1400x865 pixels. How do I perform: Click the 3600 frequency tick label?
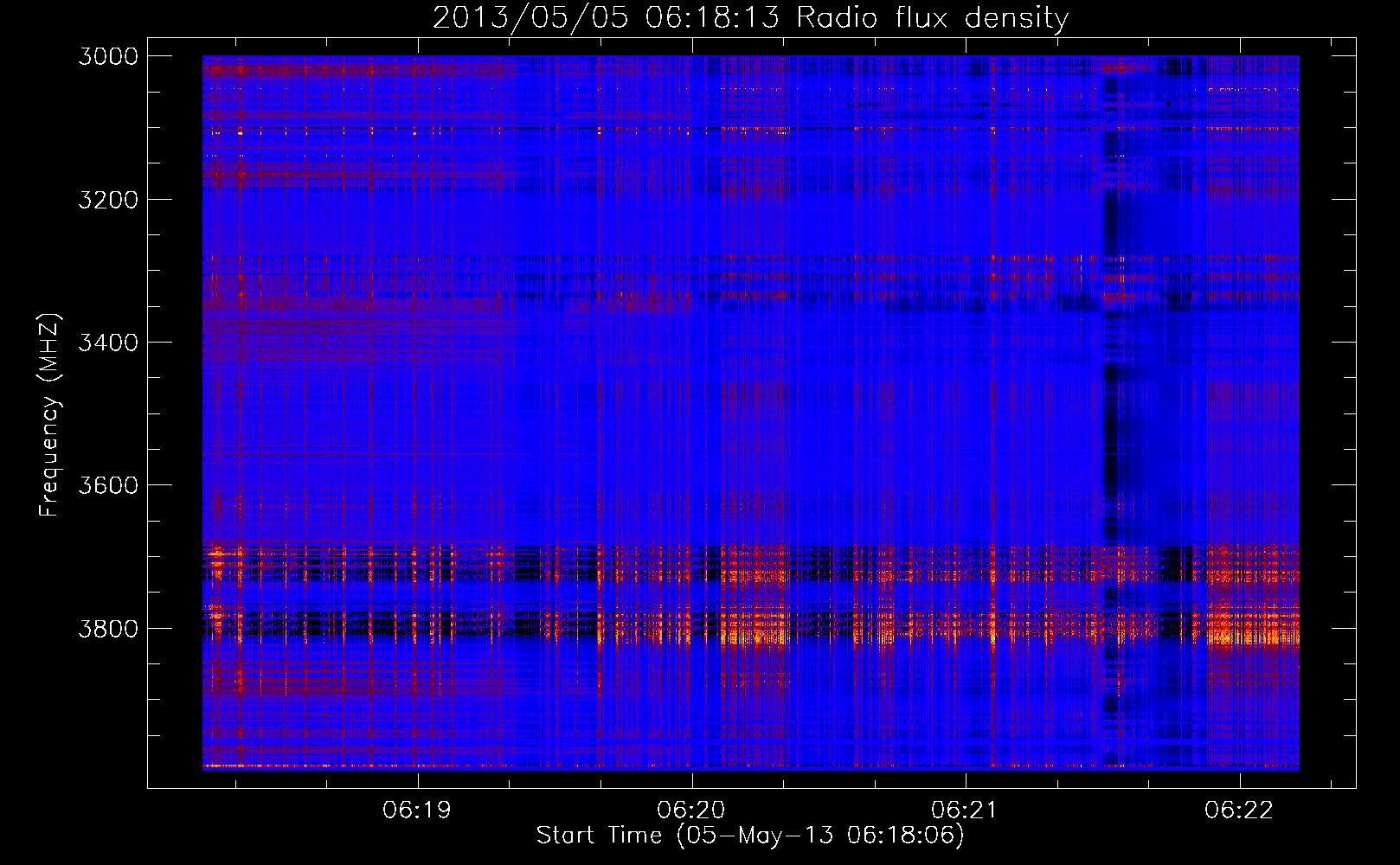tap(108, 485)
